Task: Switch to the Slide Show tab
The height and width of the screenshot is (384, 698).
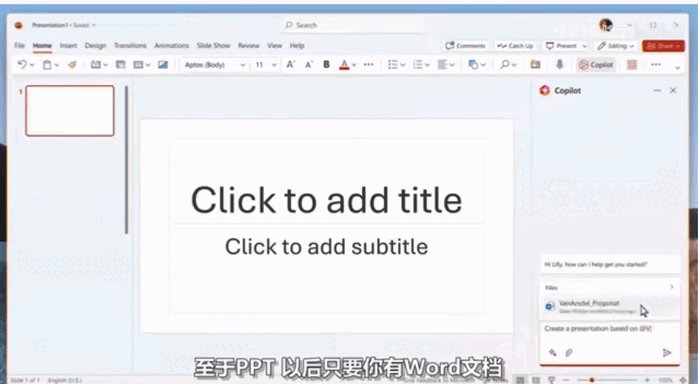Action: [x=213, y=45]
